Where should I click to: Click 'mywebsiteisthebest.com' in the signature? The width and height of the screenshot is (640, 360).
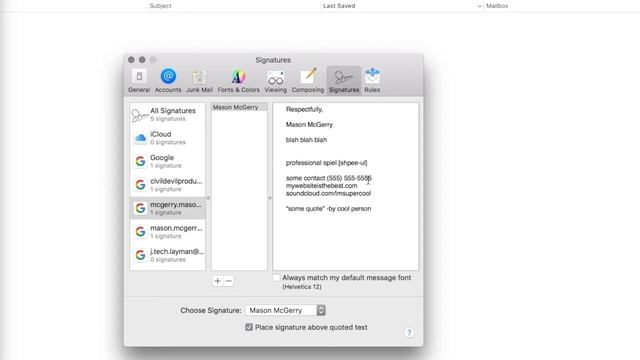click(x=321, y=186)
